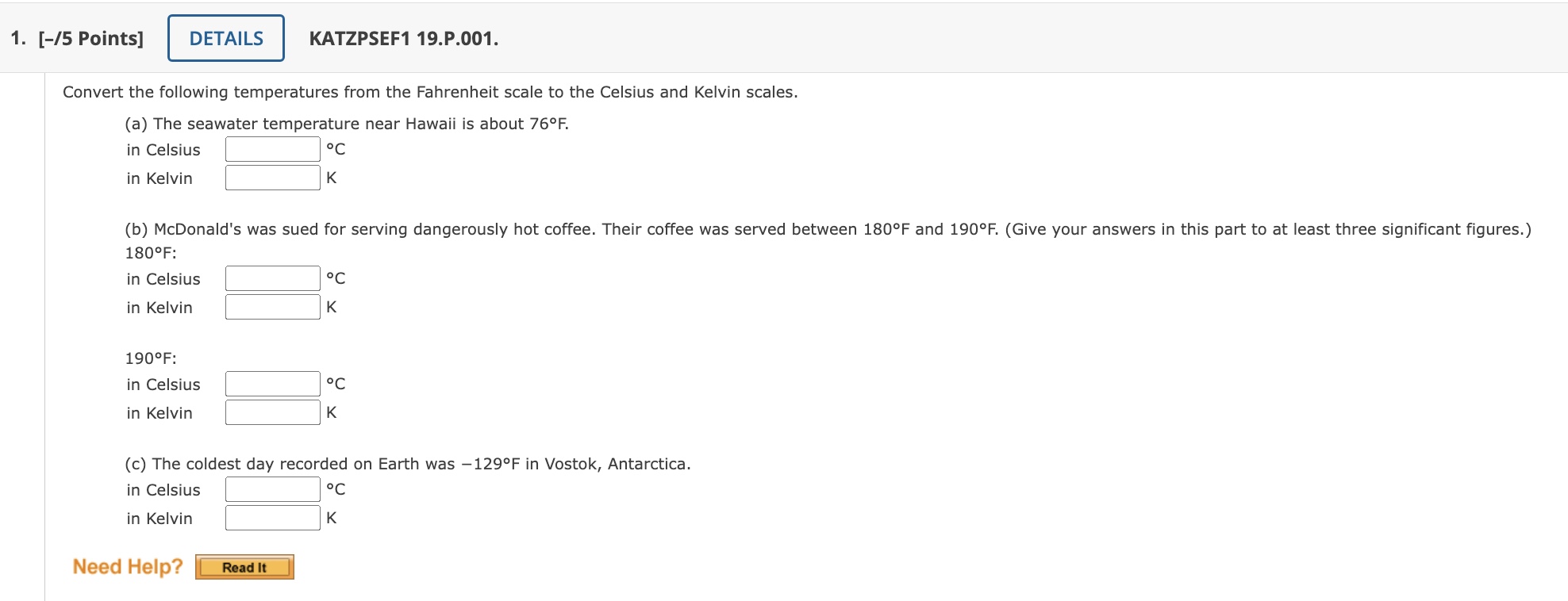Click the Celsius input for coldest day
This screenshot has width=1568, height=601.
(271, 488)
